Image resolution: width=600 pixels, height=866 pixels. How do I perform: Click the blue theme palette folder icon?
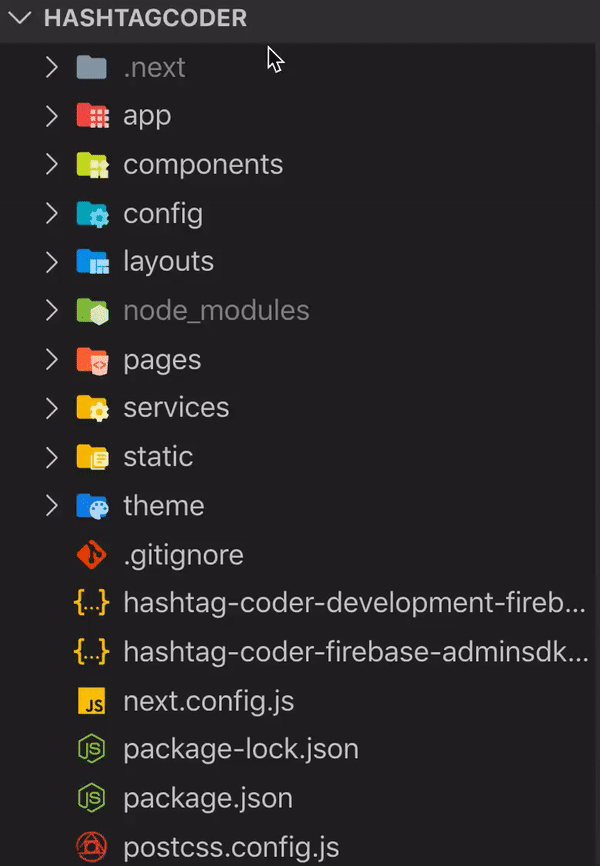pos(92,506)
